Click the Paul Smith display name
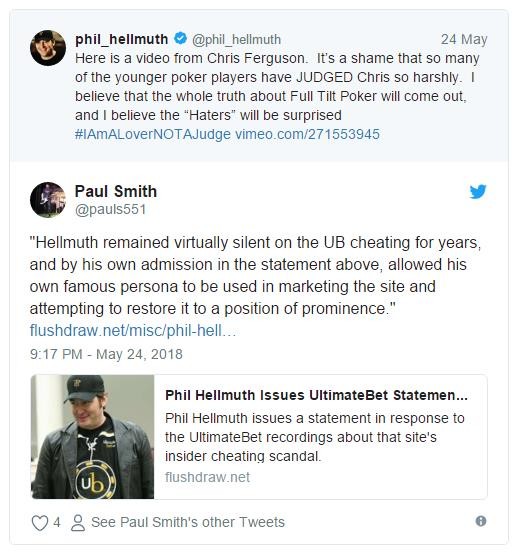Screen dimensions: 518x559 tap(116, 191)
